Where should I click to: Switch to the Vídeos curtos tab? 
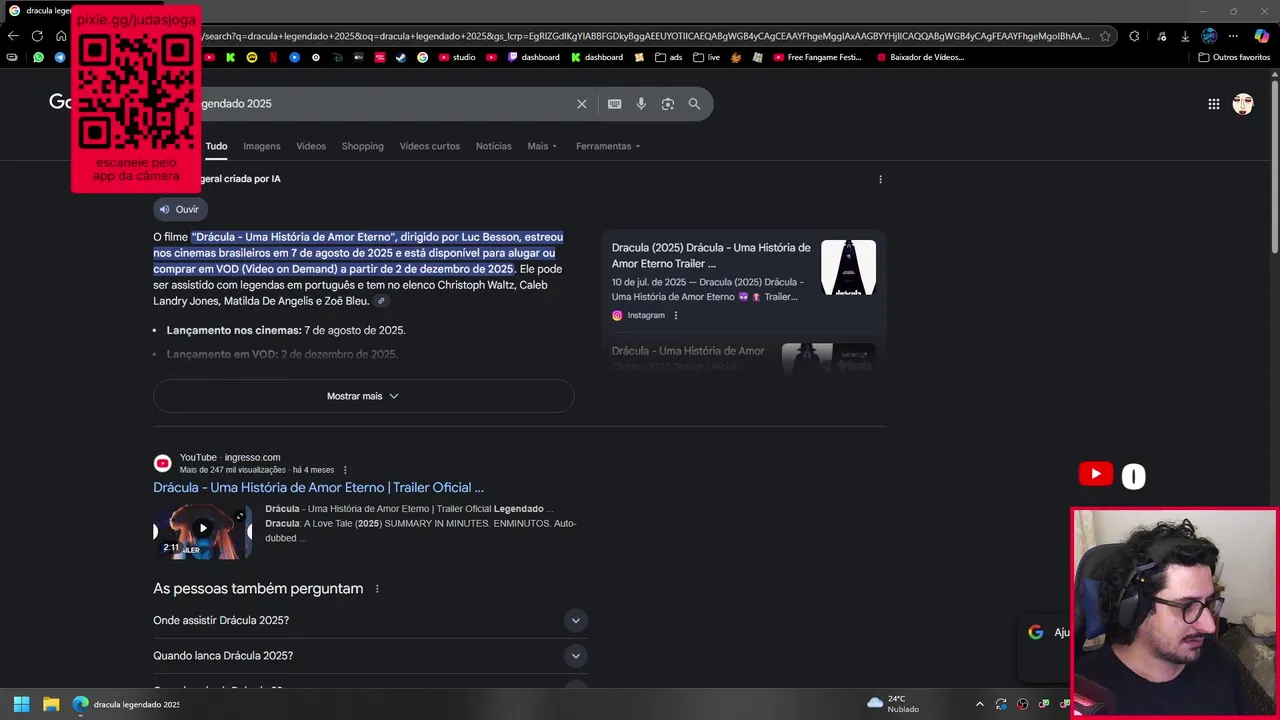click(x=430, y=146)
